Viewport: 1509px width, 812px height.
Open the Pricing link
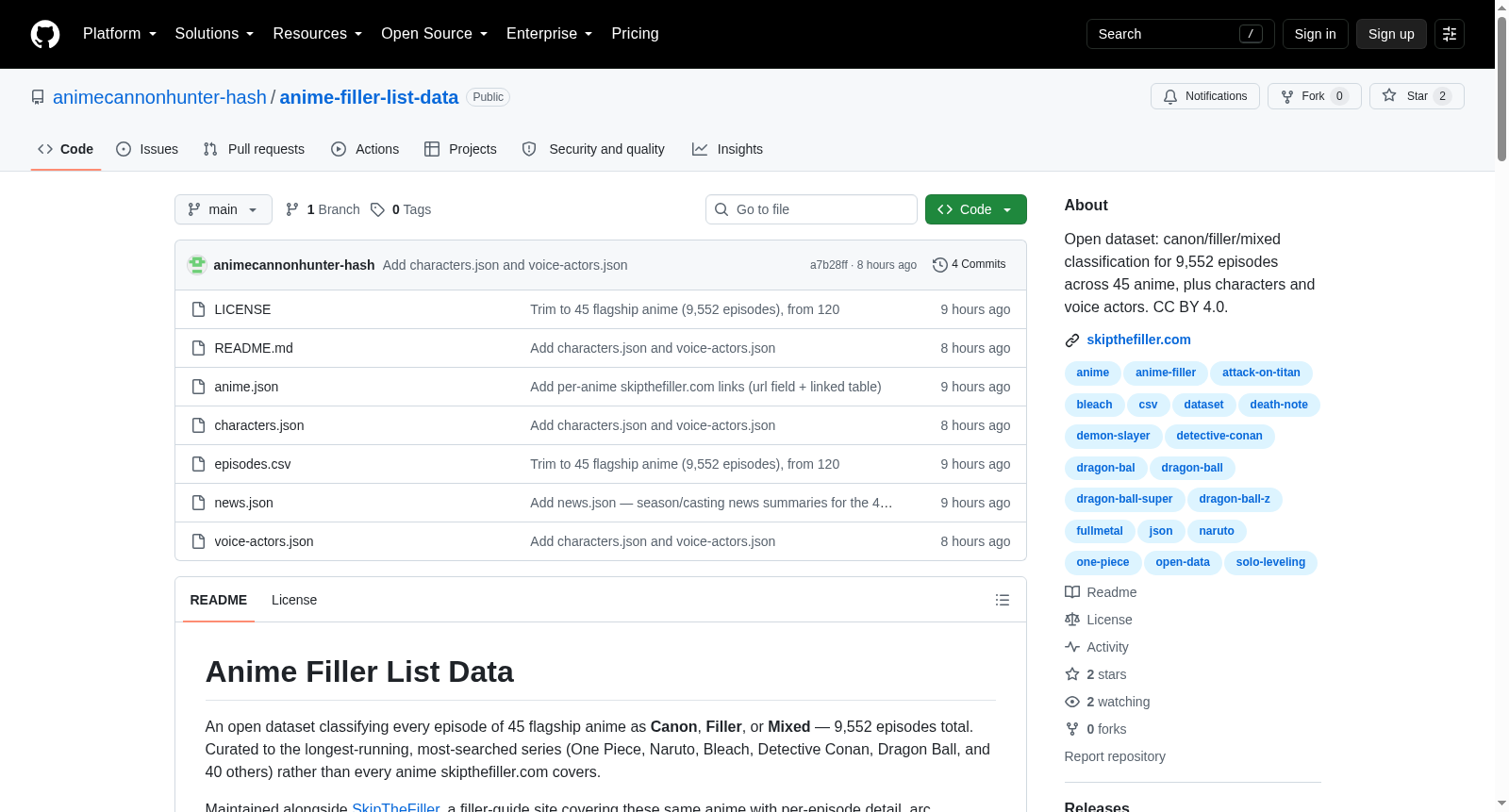pos(636,34)
